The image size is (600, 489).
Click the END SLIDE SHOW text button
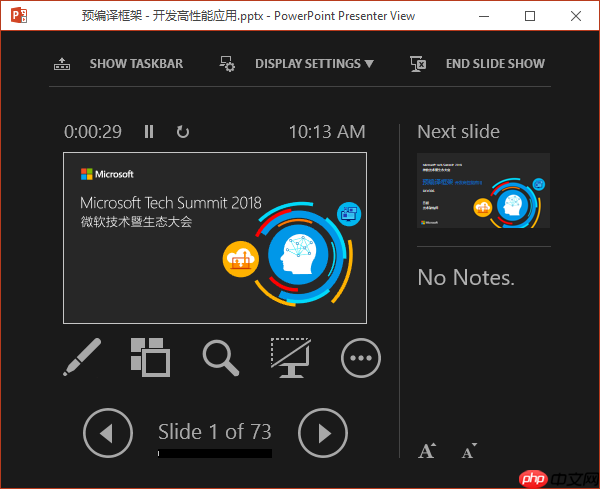tap(495, 64)
